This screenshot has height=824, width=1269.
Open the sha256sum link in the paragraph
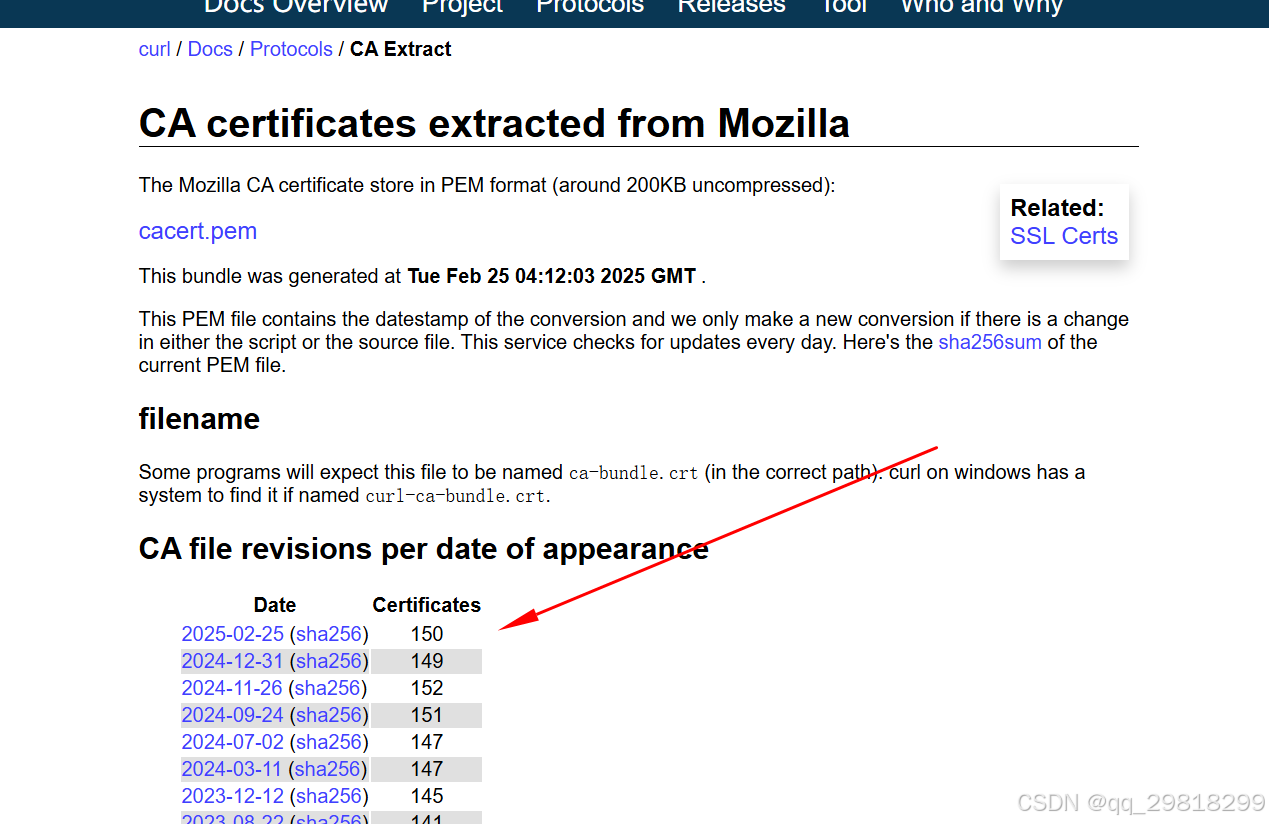click(990, 342)
